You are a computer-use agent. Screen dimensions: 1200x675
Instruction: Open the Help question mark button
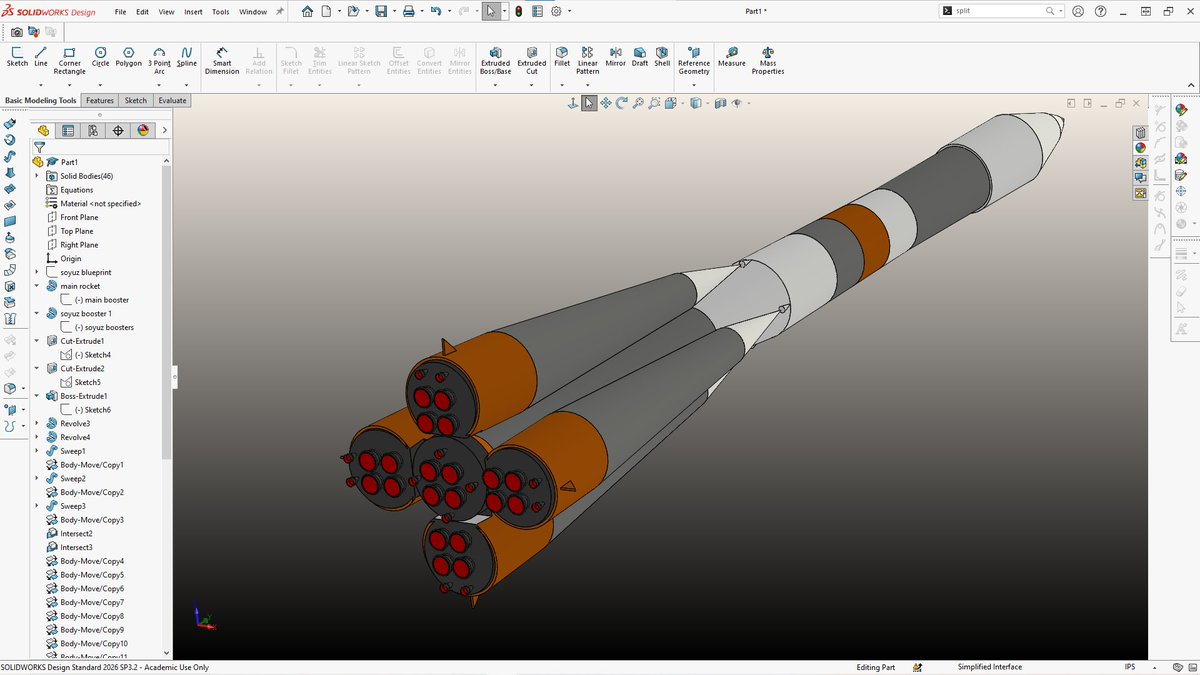(1101, 12)
